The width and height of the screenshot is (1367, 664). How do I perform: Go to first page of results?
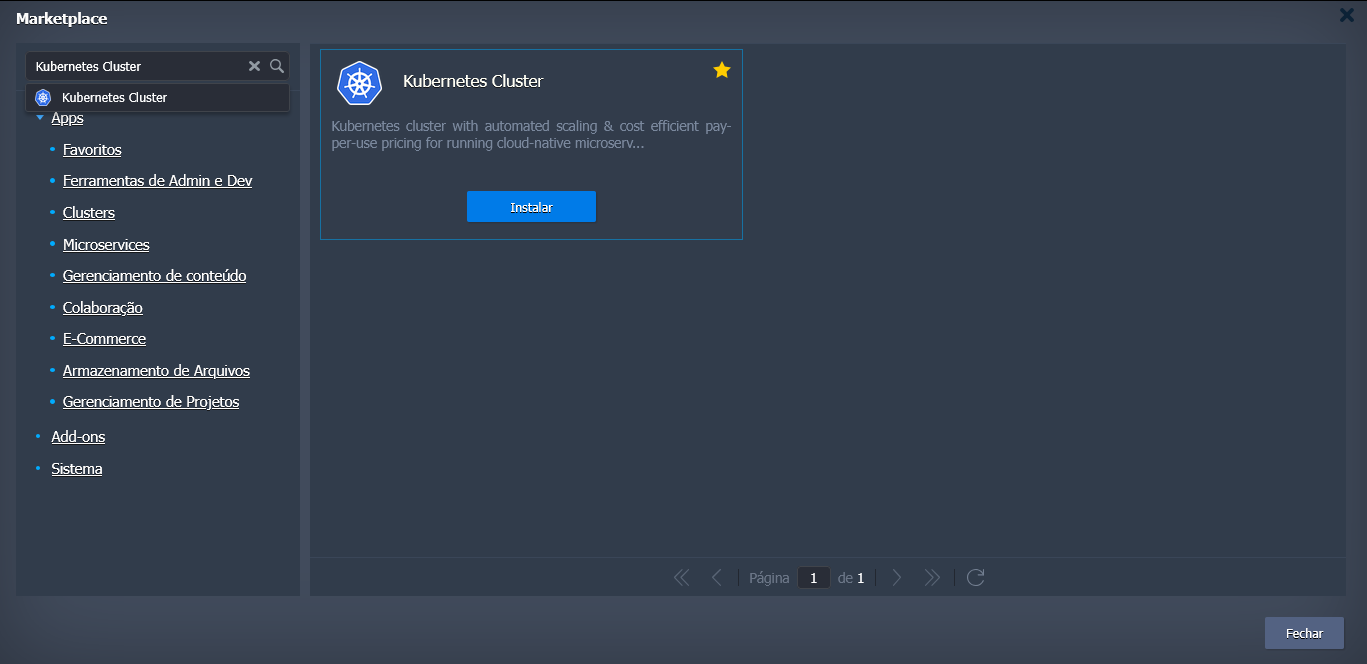(682, 577)
